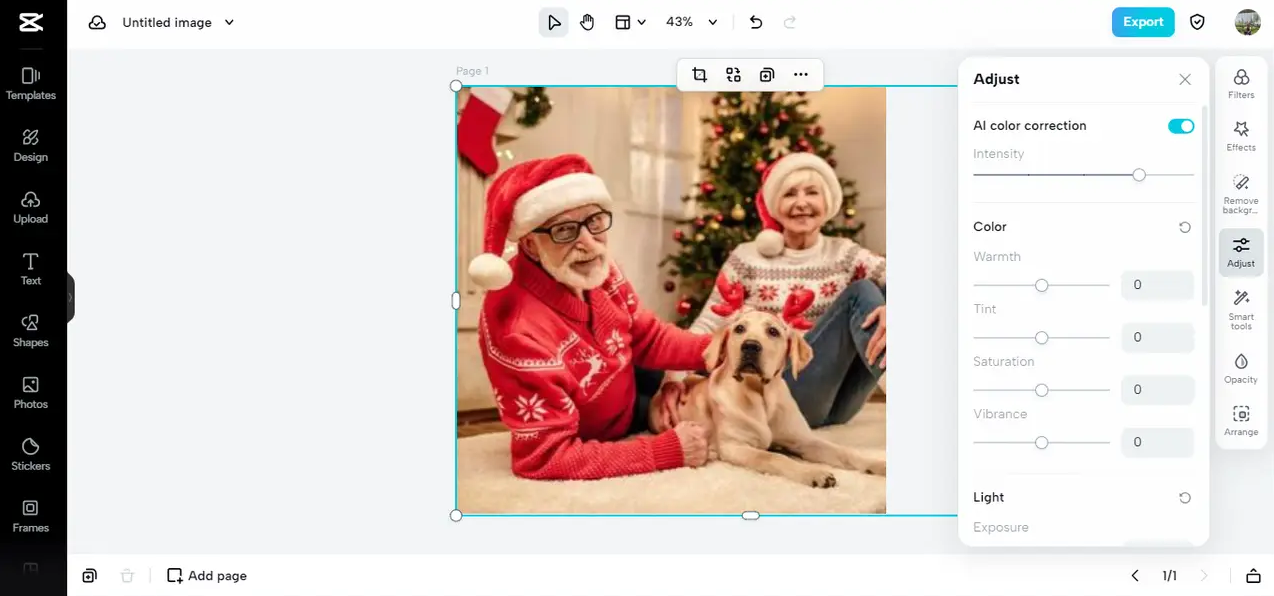
Task: Select the Adjust tool in right sidebar
Action: pos(1241,252)
